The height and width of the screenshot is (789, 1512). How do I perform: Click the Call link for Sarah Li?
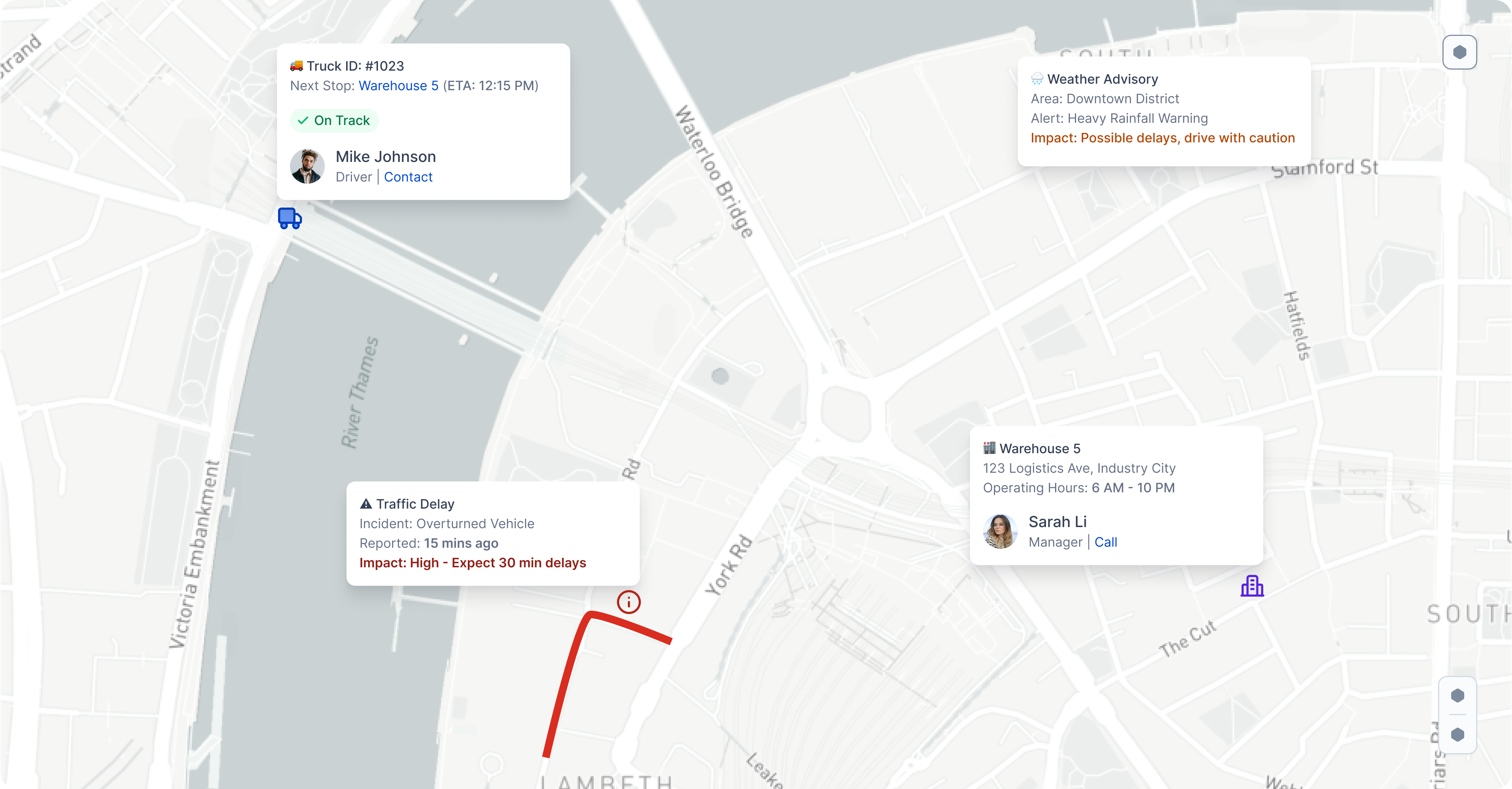click(x=1106, y=542)
